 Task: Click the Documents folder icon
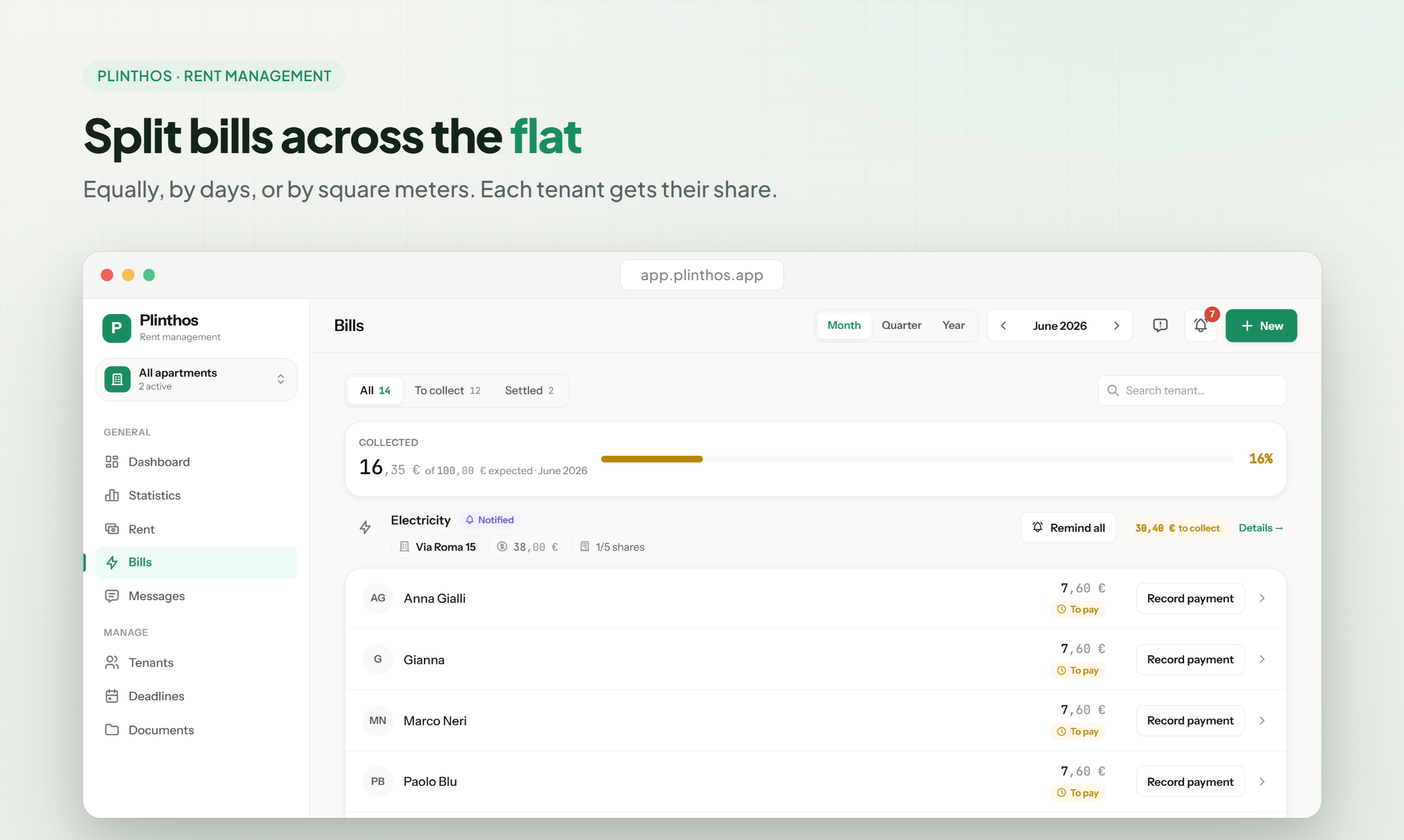coord(112,729)
